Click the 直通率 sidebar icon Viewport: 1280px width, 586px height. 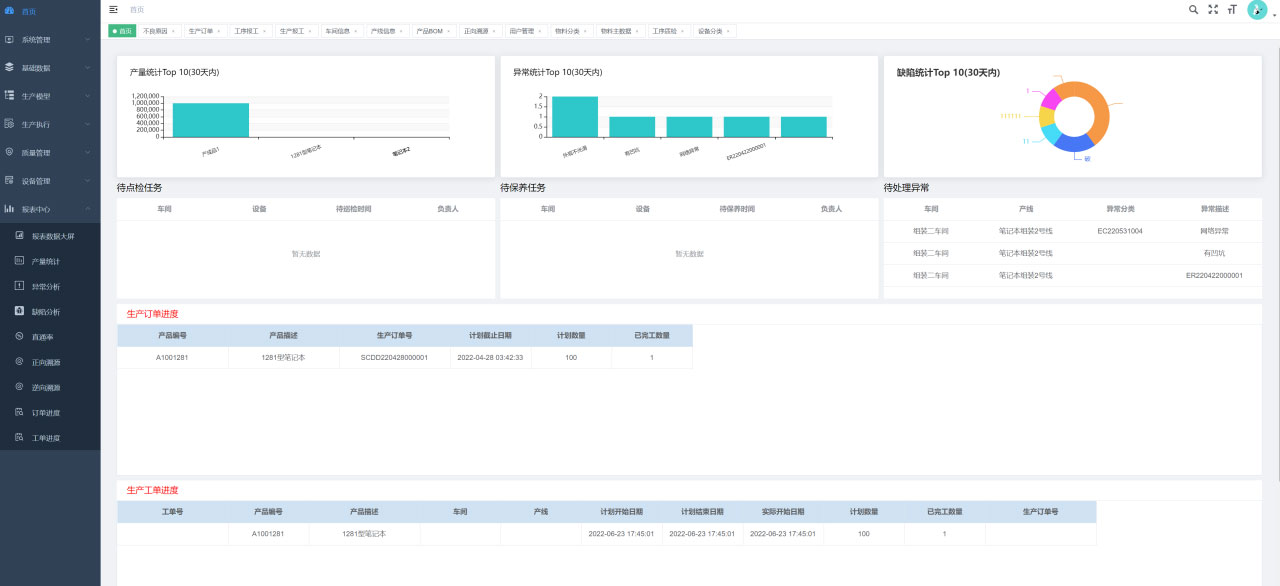pos(19,336)
